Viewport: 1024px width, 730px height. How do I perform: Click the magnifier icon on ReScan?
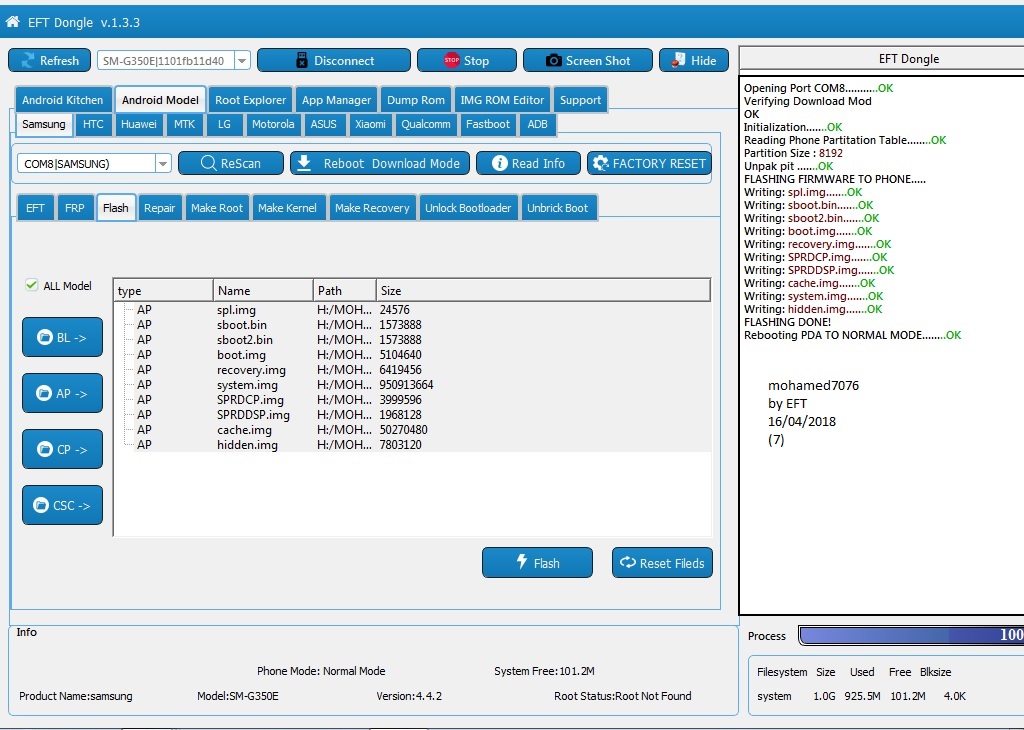point(208,163)
